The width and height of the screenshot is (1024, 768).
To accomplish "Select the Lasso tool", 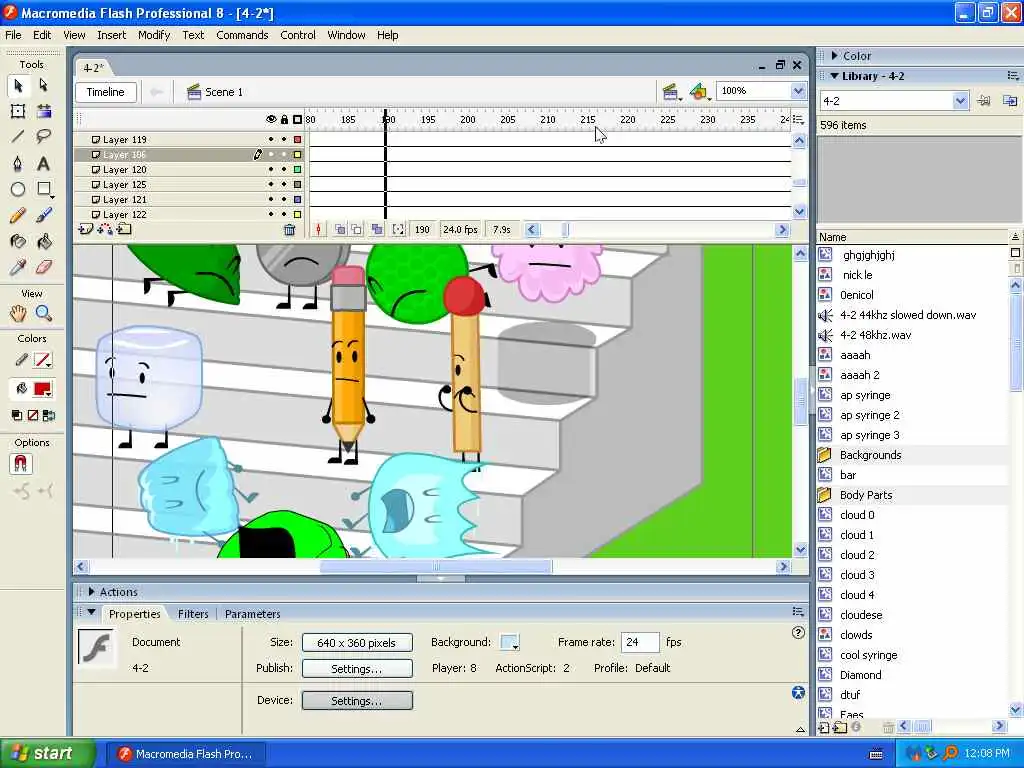I will (44, 136).
